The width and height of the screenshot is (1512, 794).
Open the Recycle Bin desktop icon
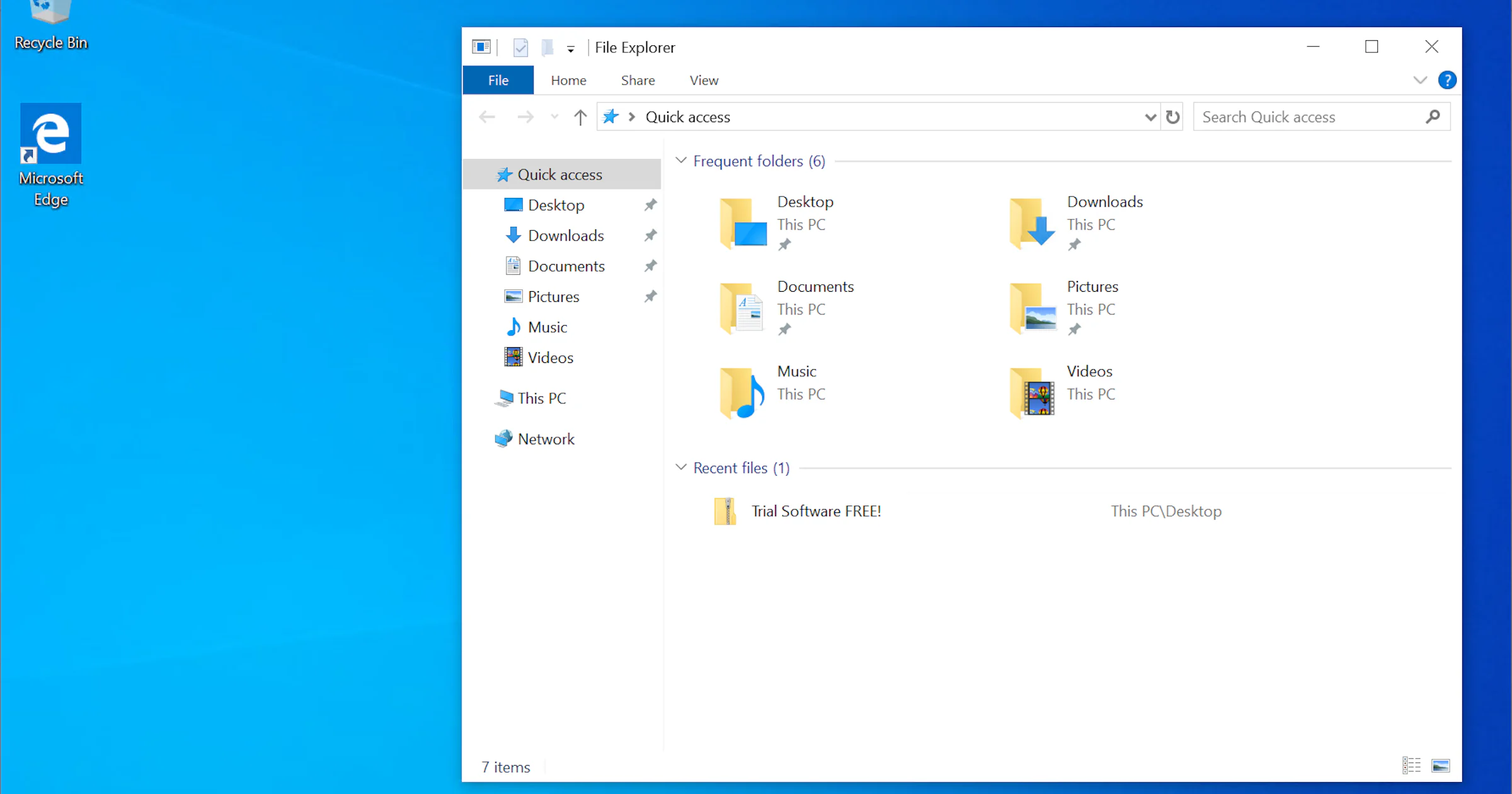click(x=50, y=26)
